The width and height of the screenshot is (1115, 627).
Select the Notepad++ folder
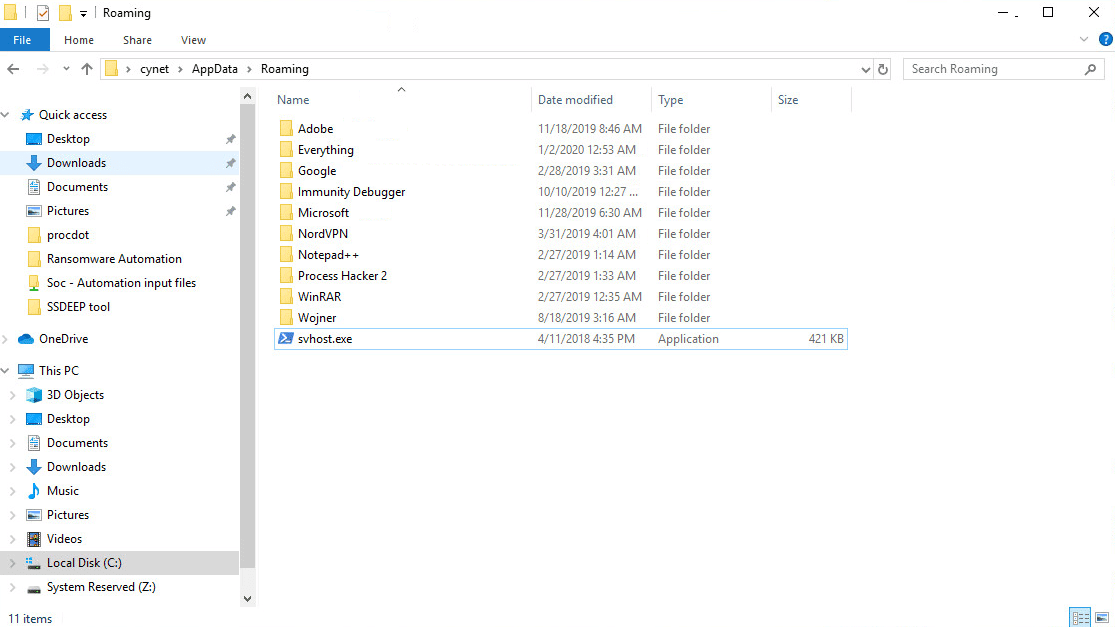[x=328, y=254]
